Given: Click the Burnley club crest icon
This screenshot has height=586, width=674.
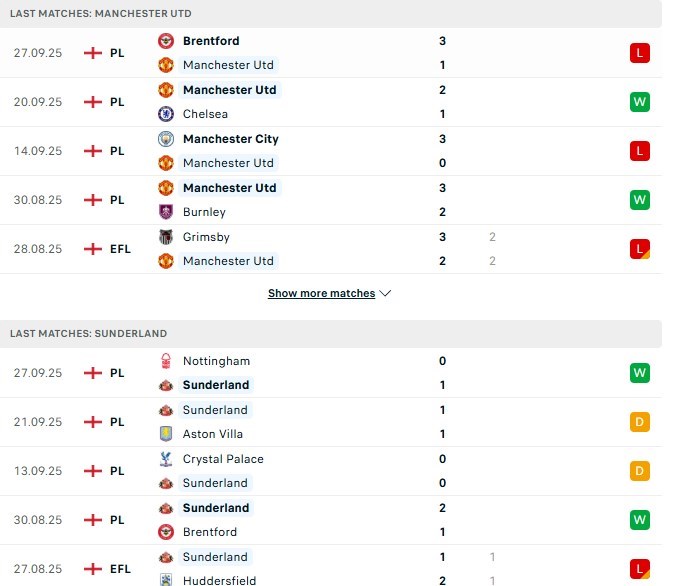Looking at the screenshot, I should 166,212.
